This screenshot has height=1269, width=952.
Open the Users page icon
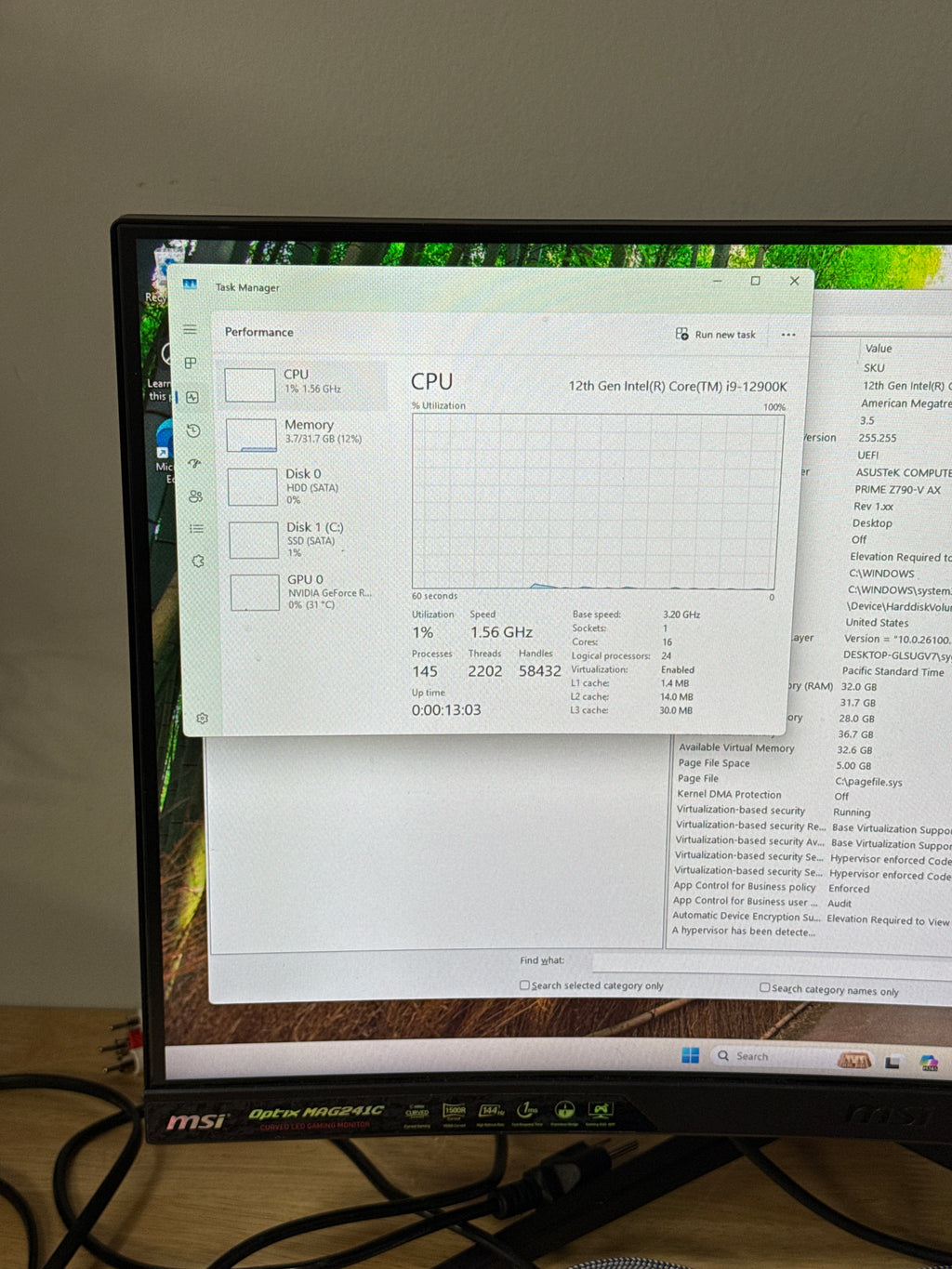point(195,496)
